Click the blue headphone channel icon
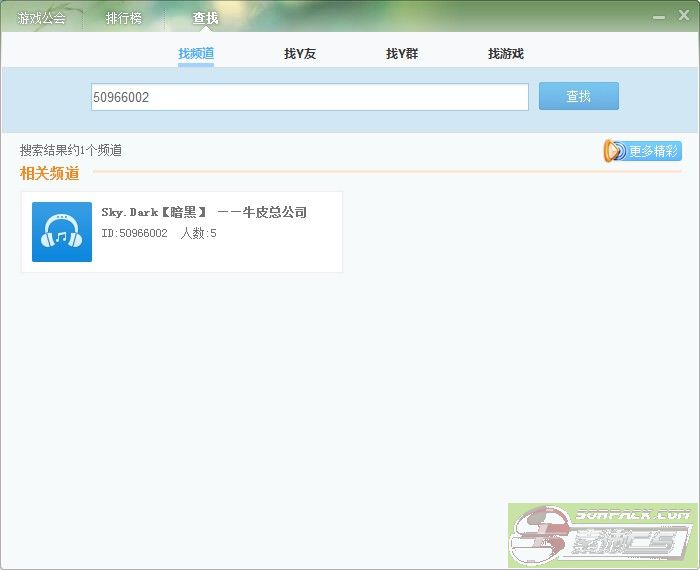 pyautogui.click(x=62, y=232)
